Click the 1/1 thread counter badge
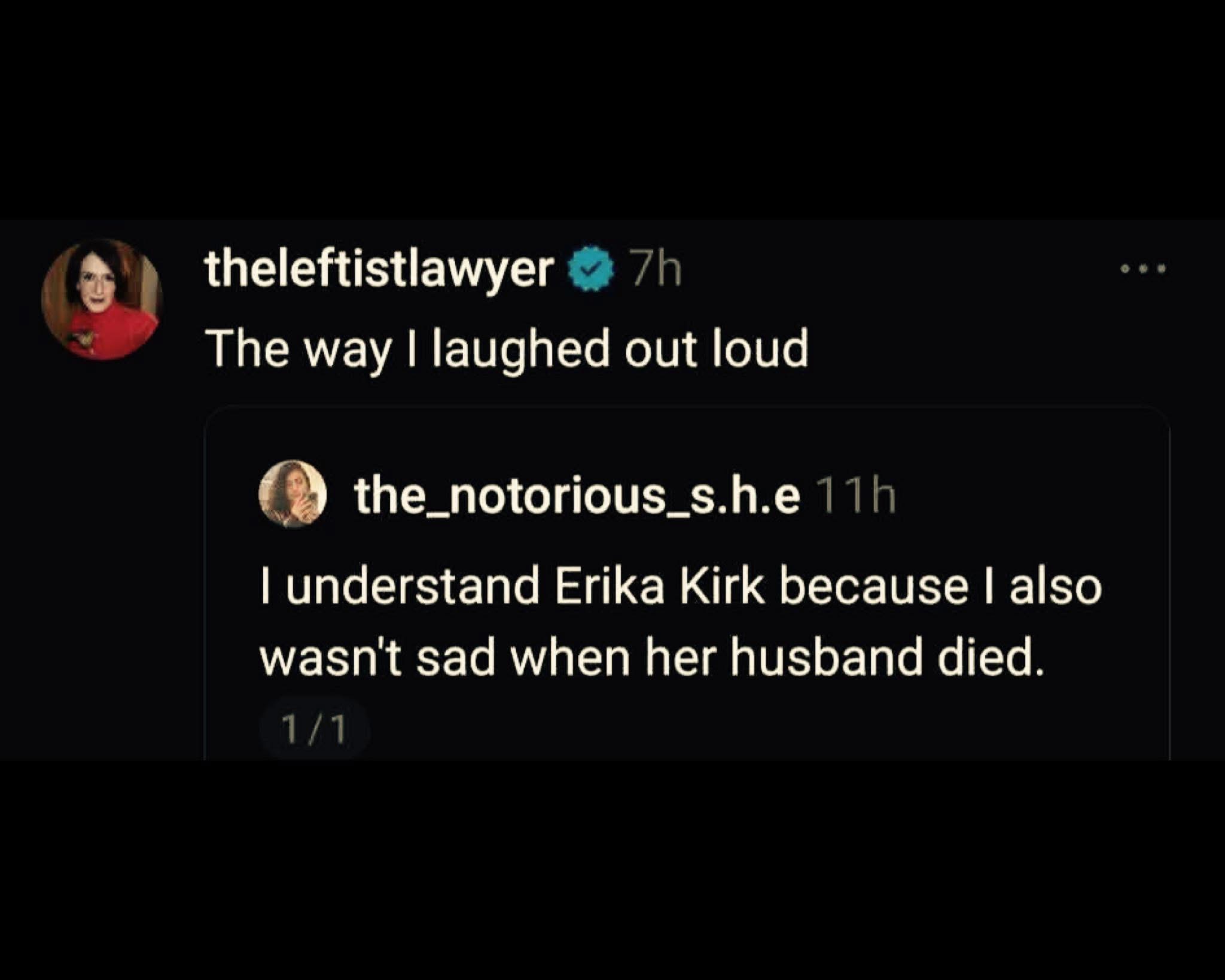 (x=315, y=730)
